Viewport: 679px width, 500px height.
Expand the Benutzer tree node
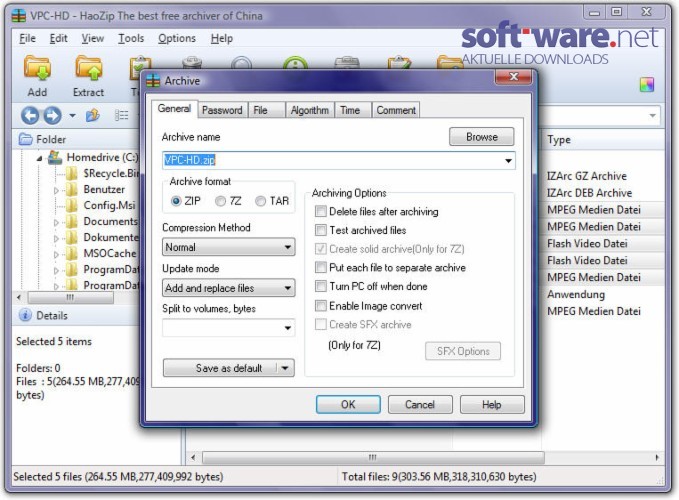click(56, 190)
